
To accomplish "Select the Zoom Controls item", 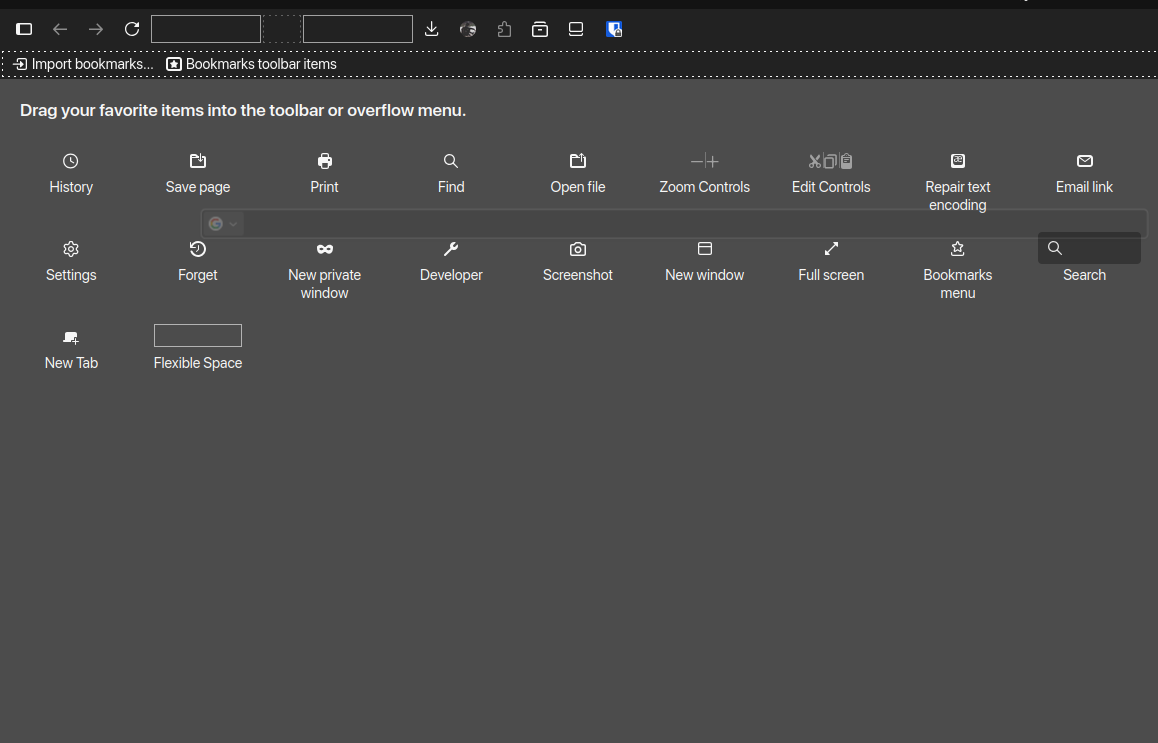I will click(x=704, y=161).
